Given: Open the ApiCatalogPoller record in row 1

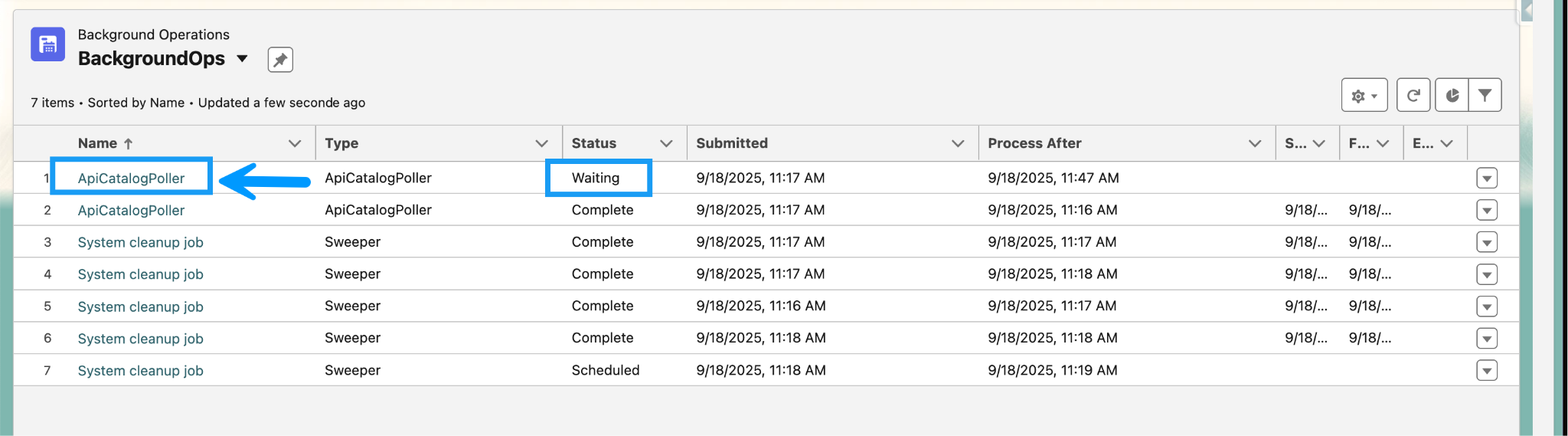Looking at the screenshot, I should (131, 179).
